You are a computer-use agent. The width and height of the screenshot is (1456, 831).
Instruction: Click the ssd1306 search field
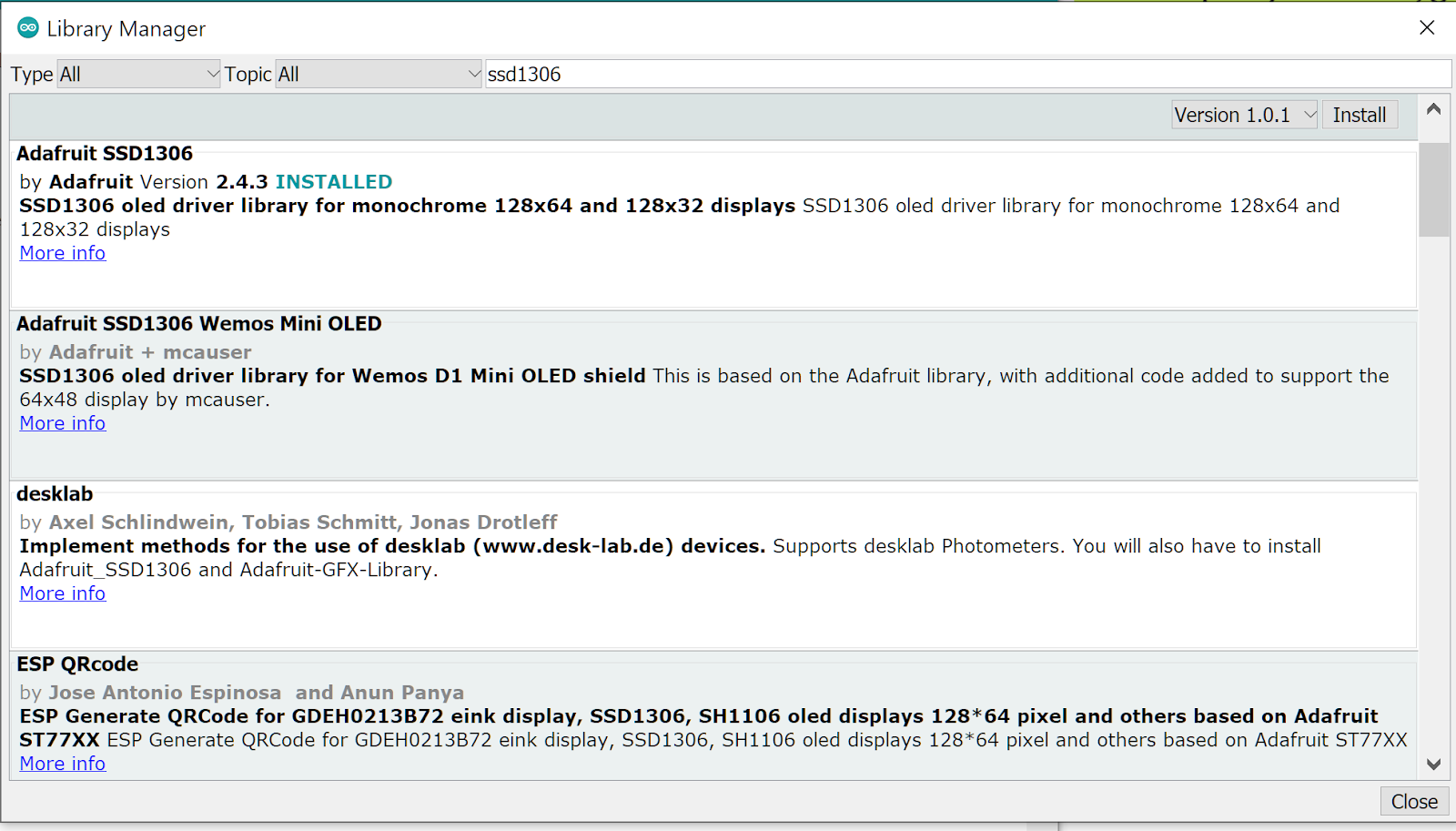[x=968, y=75]
